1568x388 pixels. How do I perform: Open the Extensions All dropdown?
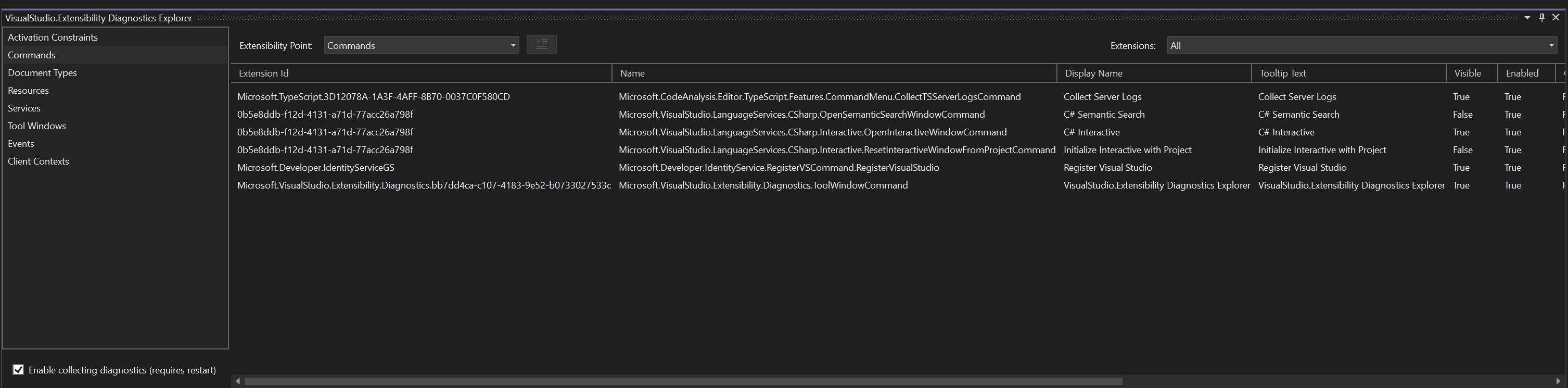1362,46
